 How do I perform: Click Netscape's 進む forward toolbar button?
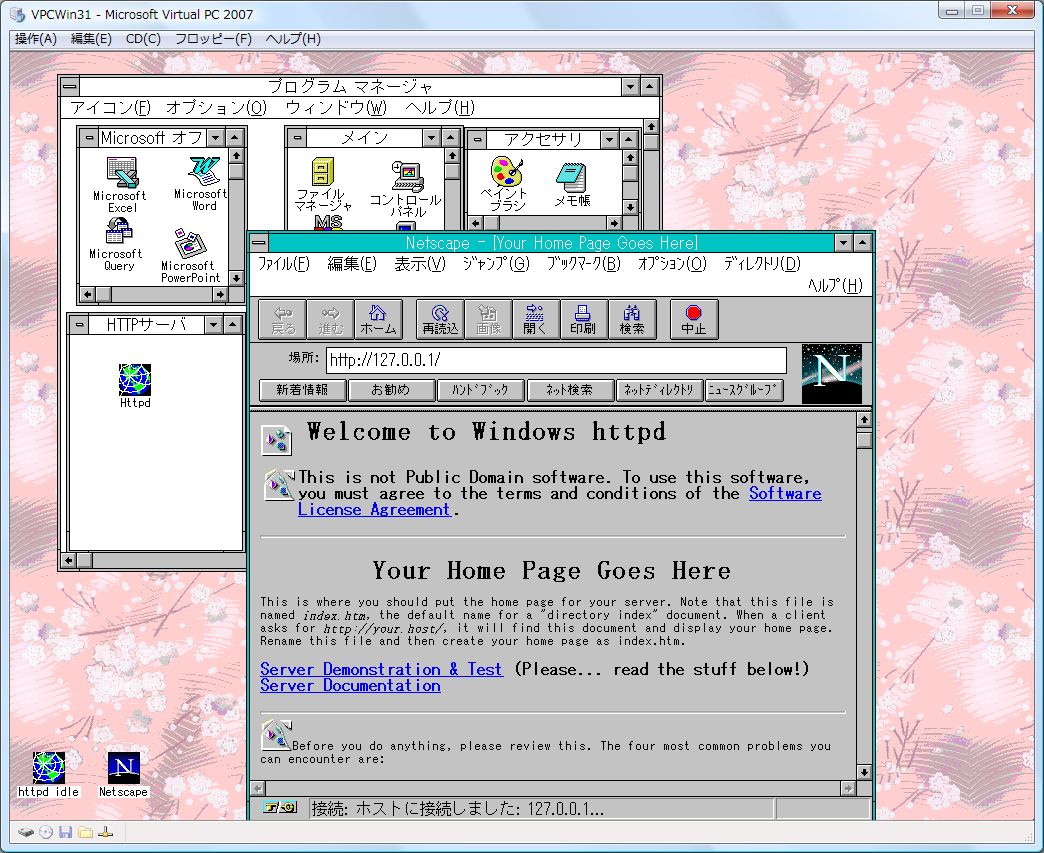point(330,320)
